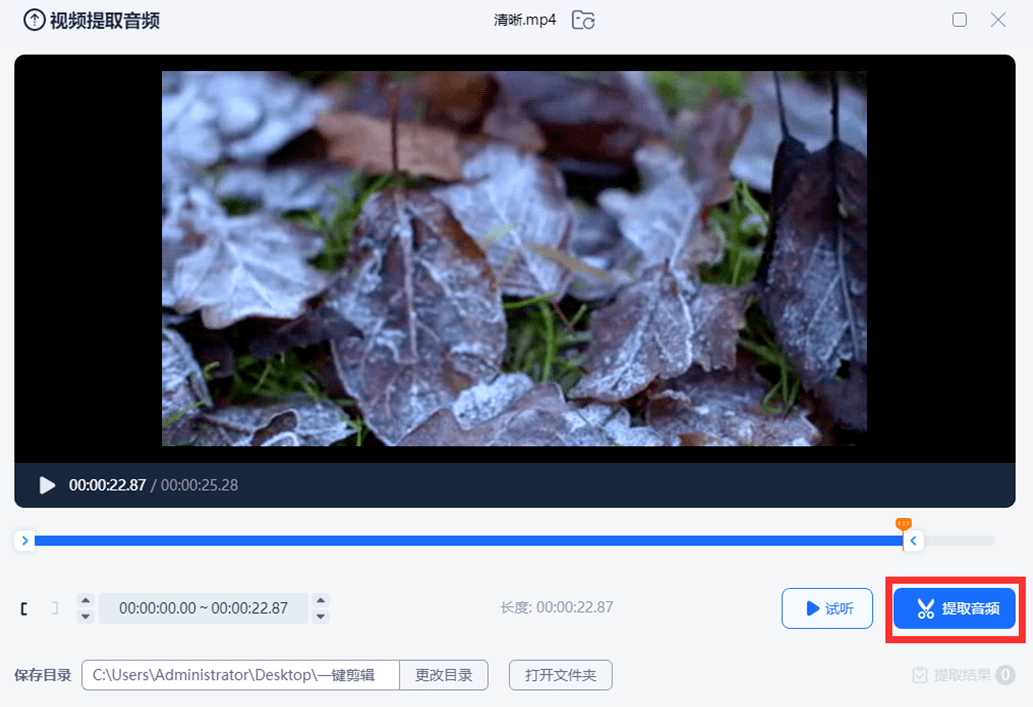Image resolution: width=1033 pixels, height=707 pixels.
Task: Click the 提取音频 extract audio button
Action: [x=954, y=608]
